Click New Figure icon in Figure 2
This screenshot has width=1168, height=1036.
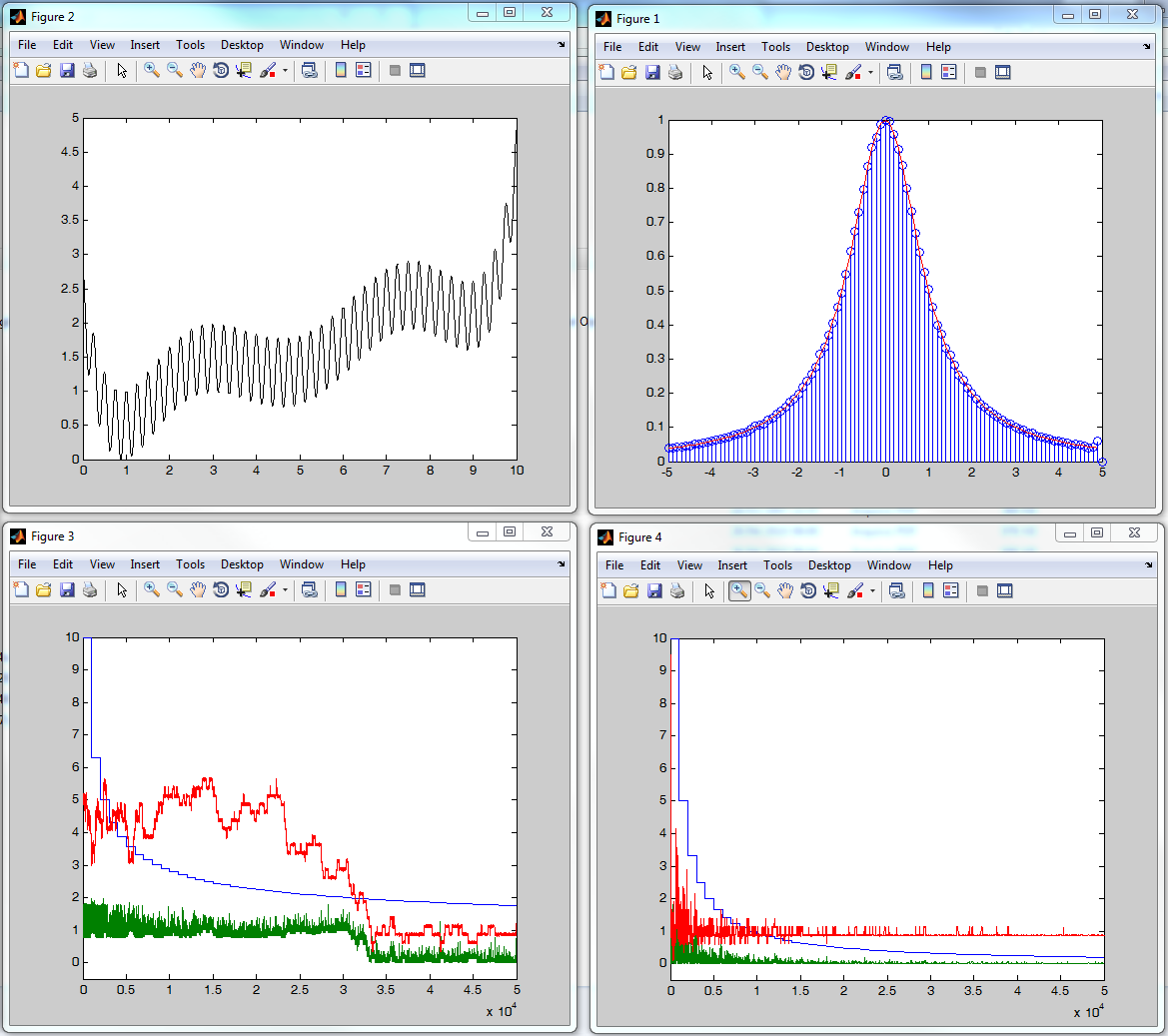coord(21,70)
